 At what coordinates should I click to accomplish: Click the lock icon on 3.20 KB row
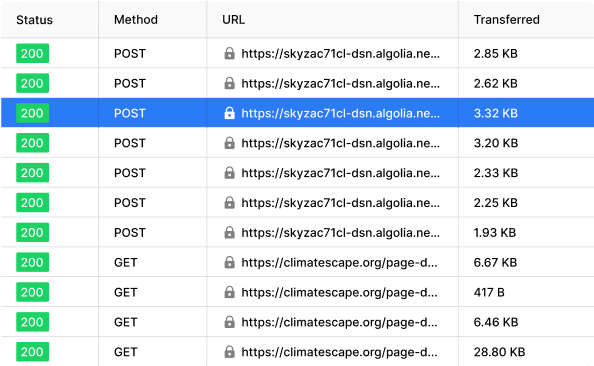click(229, 143)
